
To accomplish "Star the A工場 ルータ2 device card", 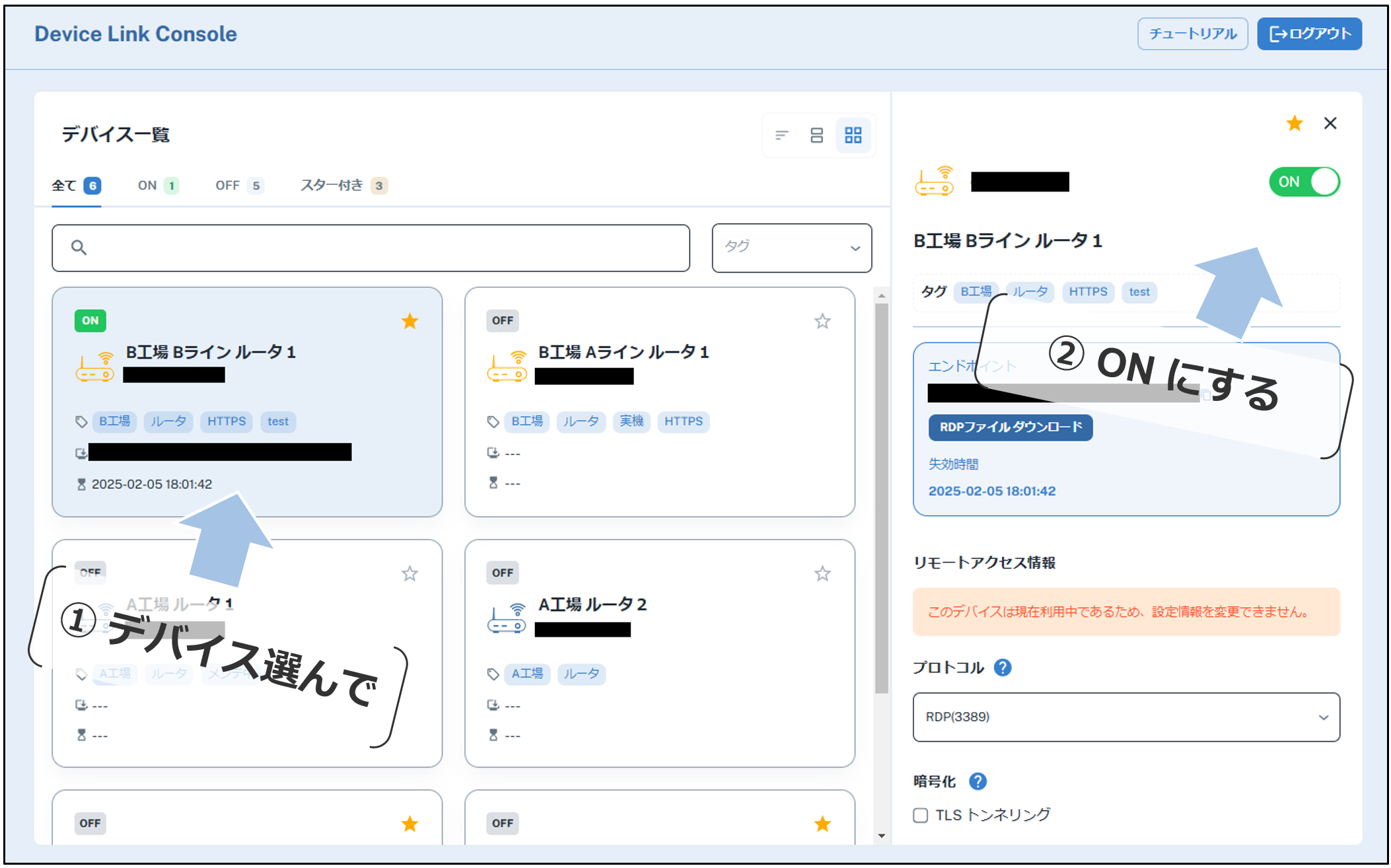I will click(x=822, y=573).
